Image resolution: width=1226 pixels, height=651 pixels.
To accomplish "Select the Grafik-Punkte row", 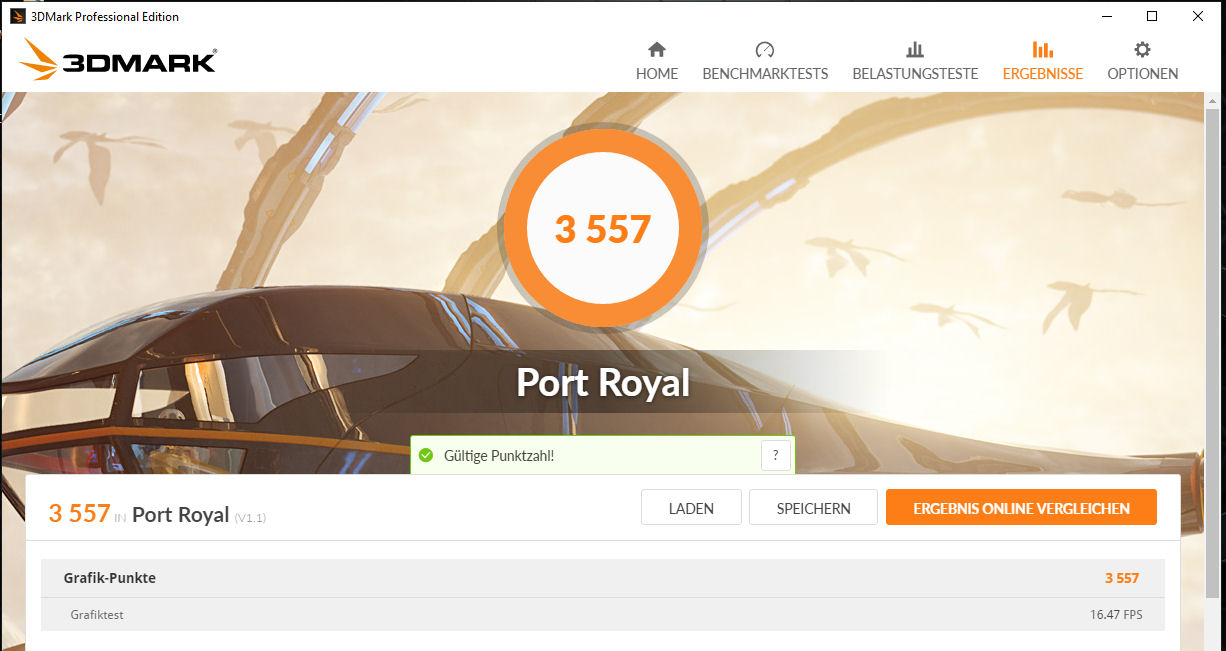I will pyautogui.click(x=603, y=578).
